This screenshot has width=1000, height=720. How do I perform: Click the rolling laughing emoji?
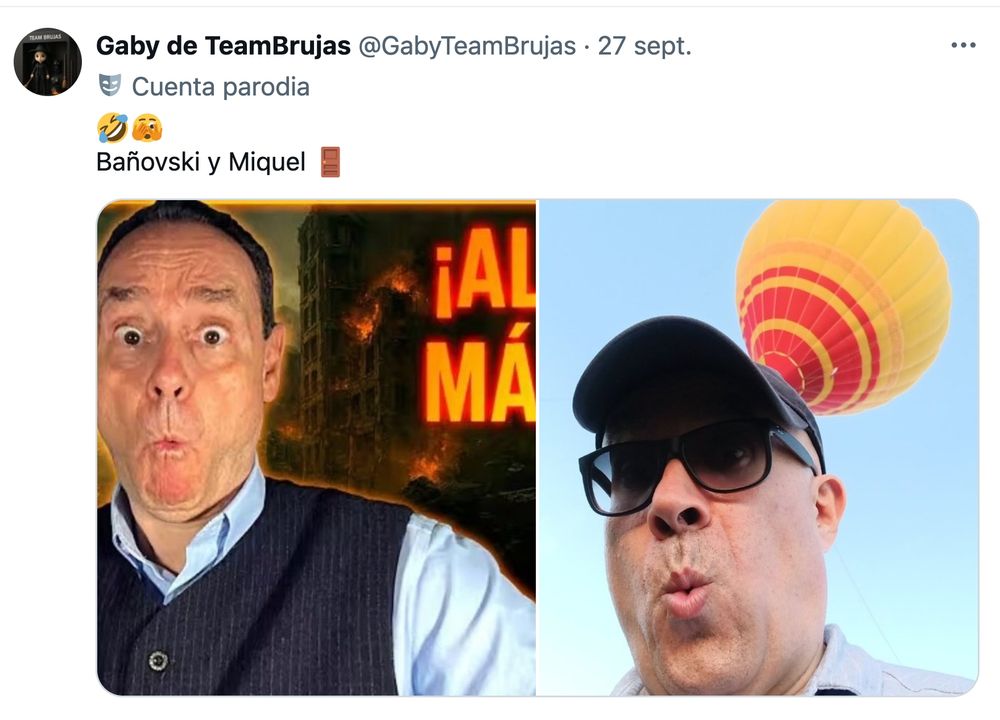pyautogui.click(x=112, y=128)
